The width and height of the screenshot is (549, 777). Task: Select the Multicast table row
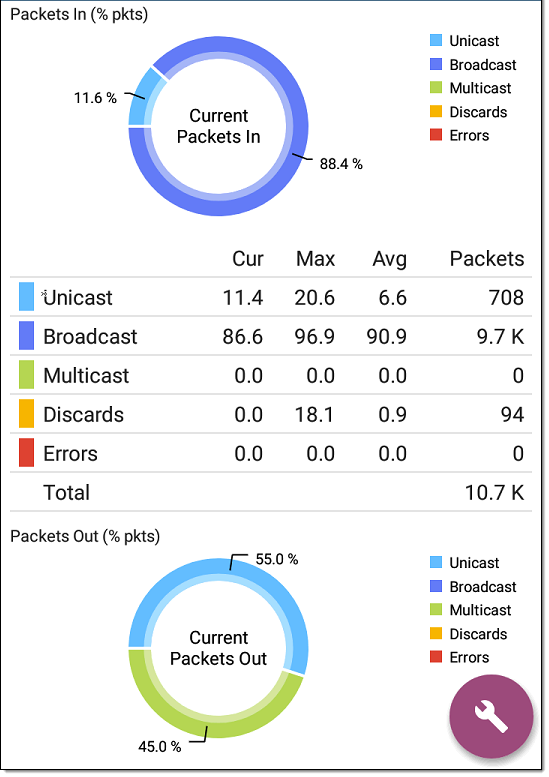coord(271,375)
